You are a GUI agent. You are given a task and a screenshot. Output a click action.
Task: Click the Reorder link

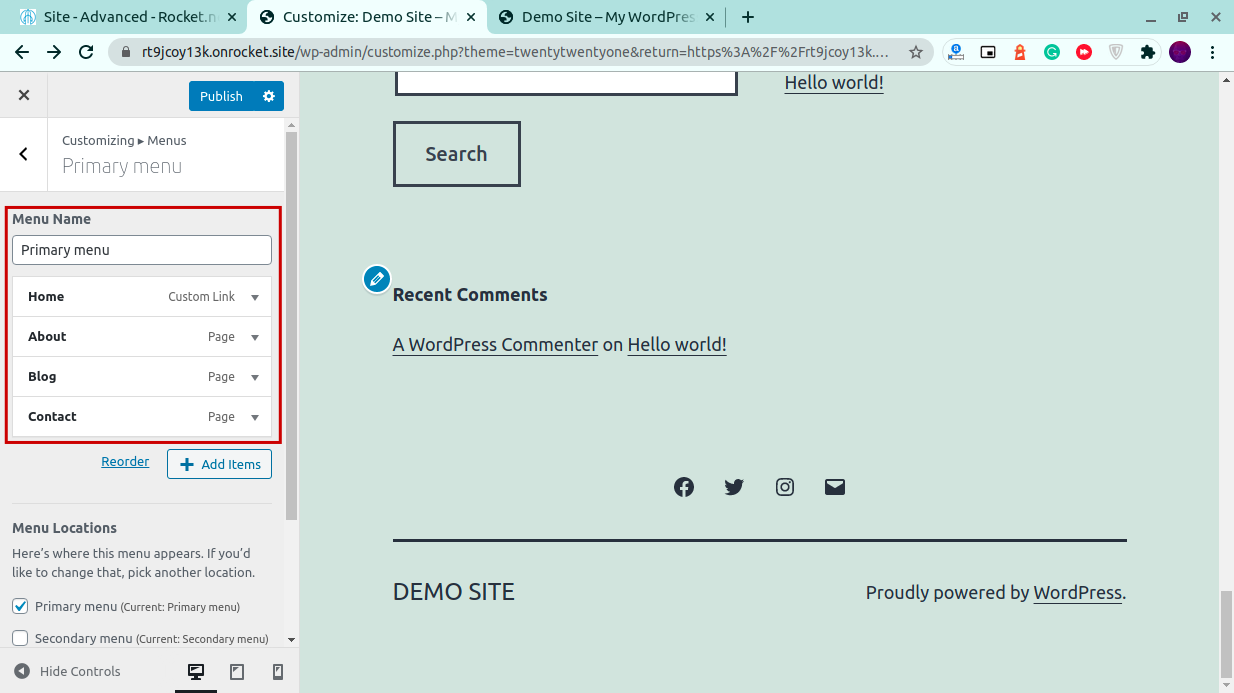click(x=125, y=462)
